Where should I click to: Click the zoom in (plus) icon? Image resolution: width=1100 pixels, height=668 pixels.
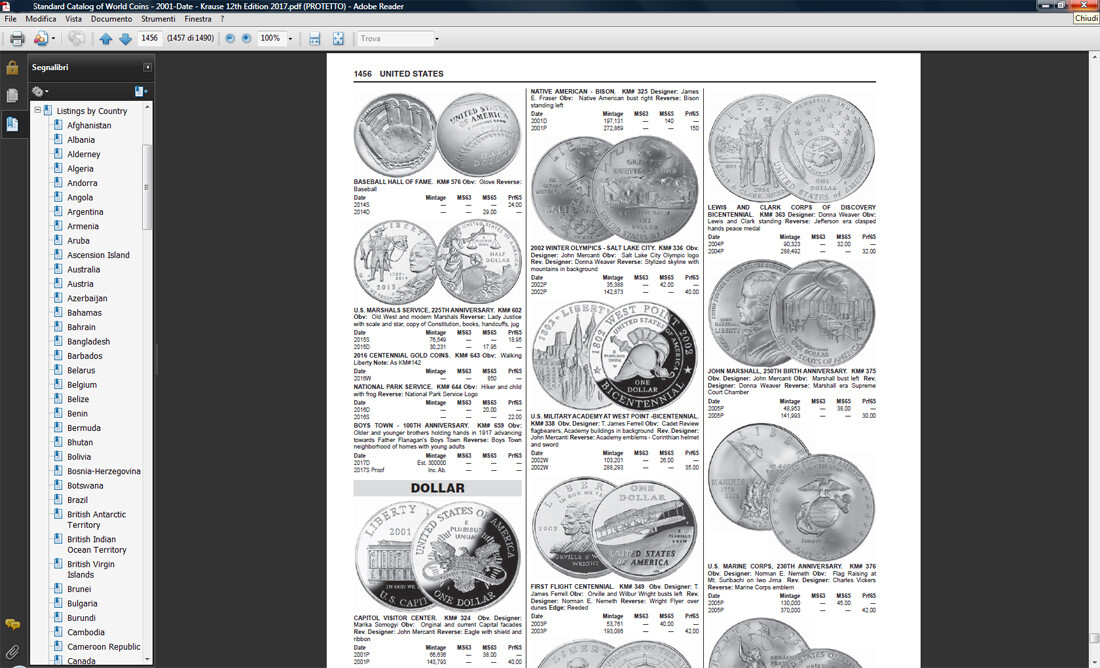tap(246, 39)
